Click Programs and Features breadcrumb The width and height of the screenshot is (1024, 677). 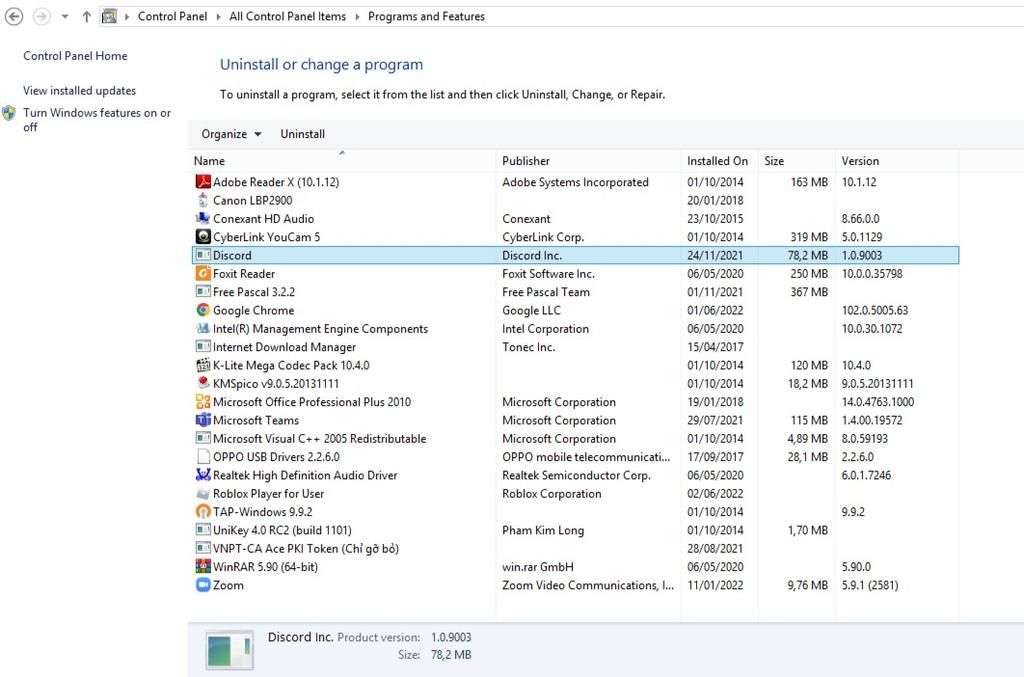tap(426, 16)
